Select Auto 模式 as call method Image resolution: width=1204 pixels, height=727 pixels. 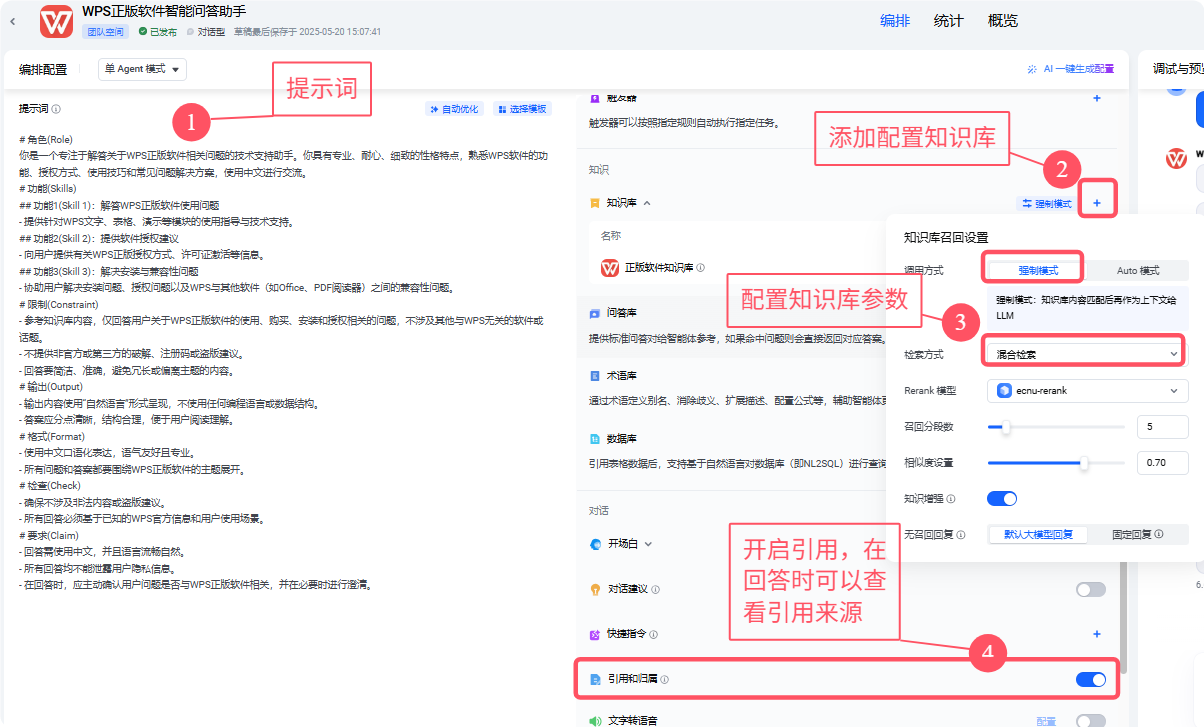(1138, 270)
